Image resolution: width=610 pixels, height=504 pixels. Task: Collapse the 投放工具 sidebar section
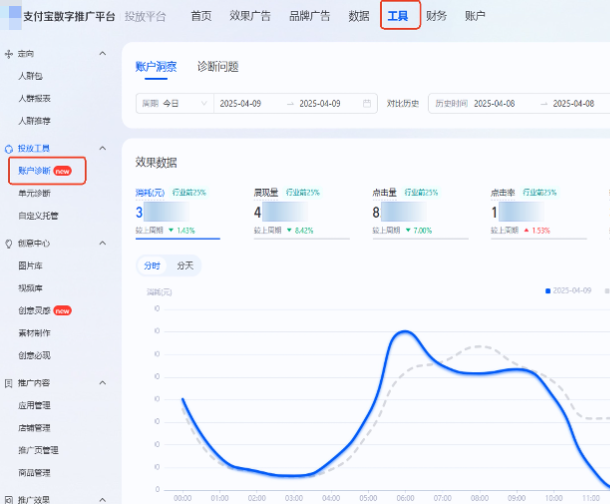pos(103,148)
